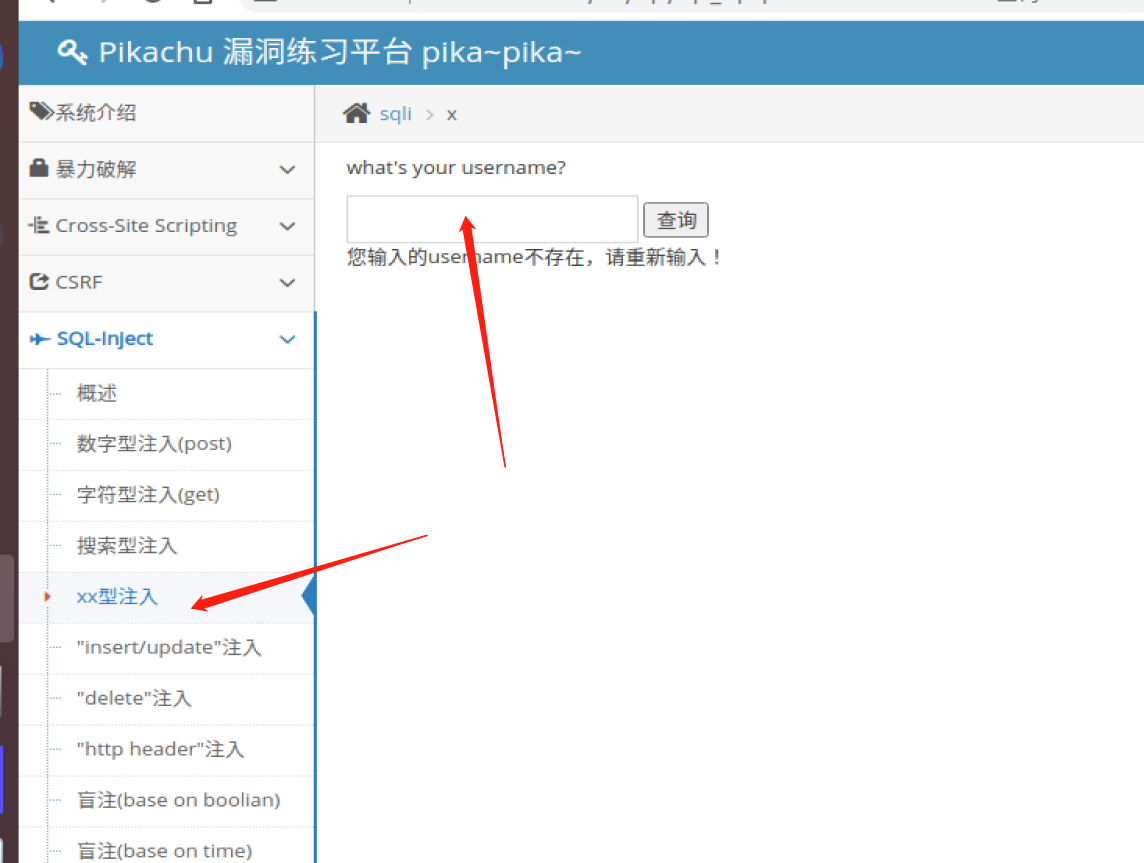This screenshot has width=1144, height=863.
Task: Expand the 暴力破解 chevron
Action: pos(287,170)
